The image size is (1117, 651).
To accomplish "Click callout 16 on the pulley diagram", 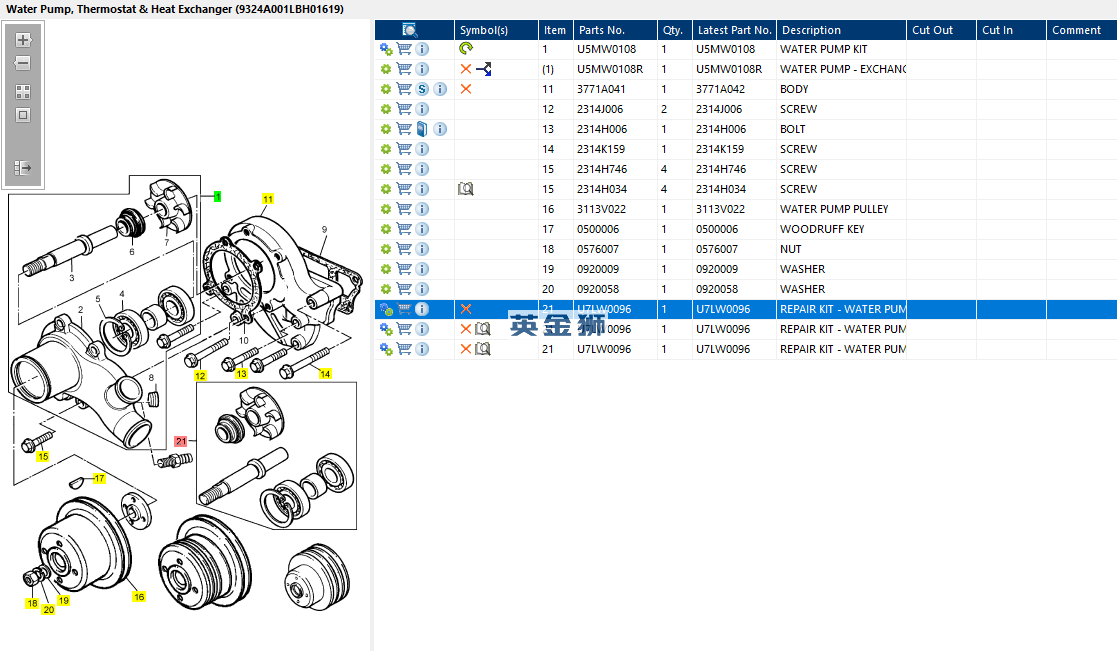I will point(139,597).
